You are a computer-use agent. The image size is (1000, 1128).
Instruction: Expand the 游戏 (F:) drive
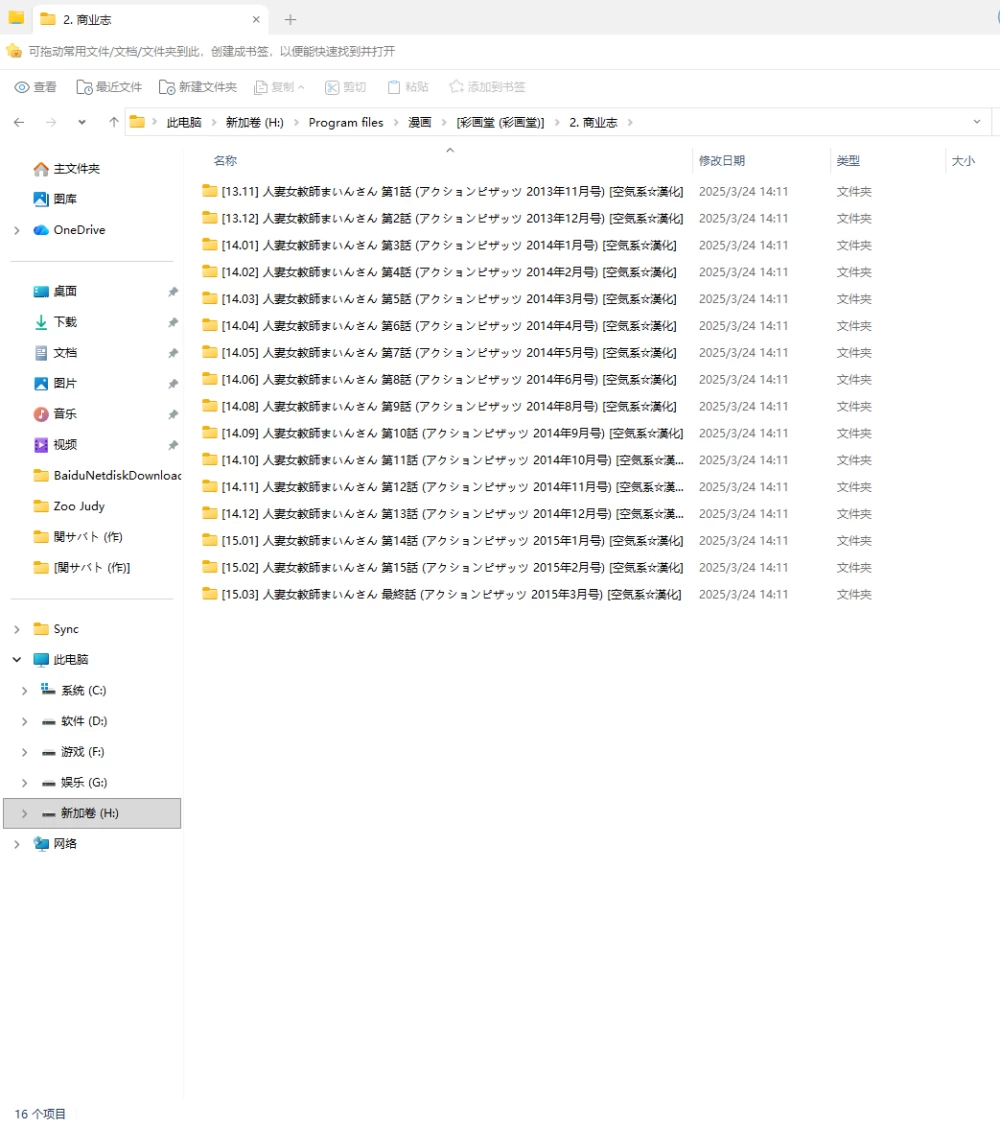pyautogui.click(x=24, y=752)
